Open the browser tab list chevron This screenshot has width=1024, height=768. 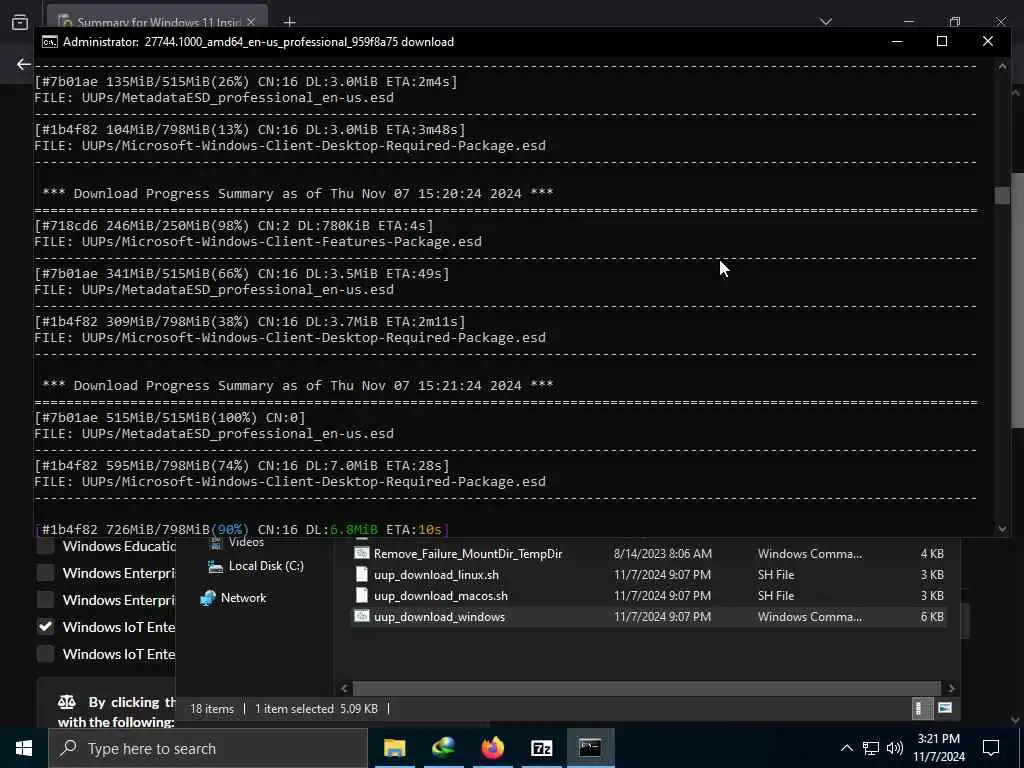tap(826, 22)
